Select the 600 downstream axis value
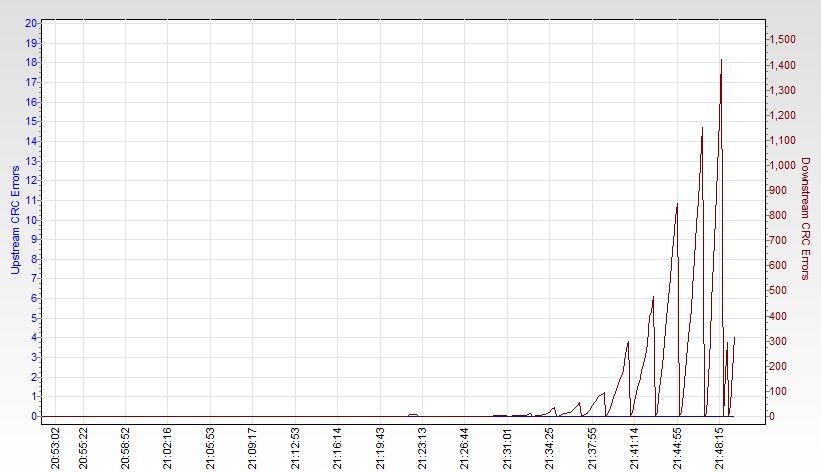821x472 pixels. point(778,266)
